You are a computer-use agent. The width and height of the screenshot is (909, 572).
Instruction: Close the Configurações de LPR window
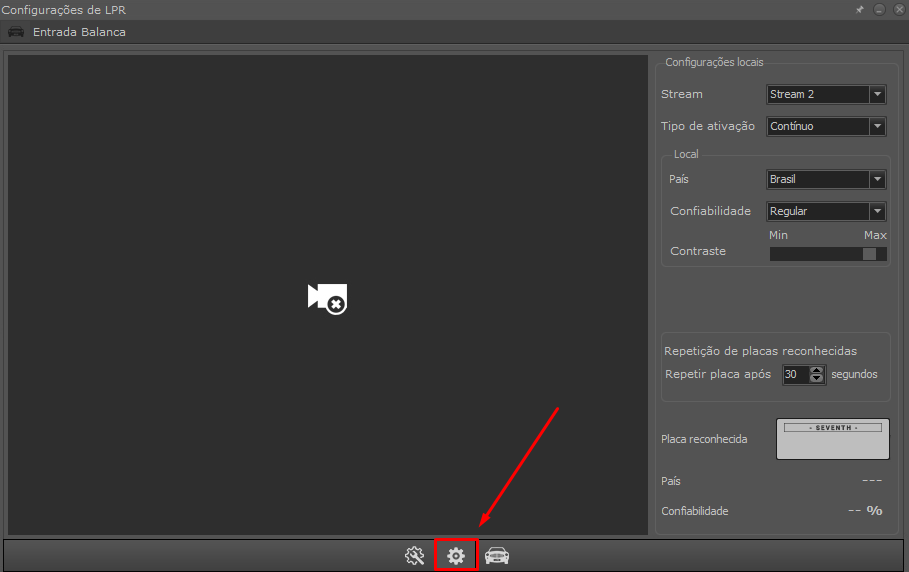[x=898, y=9]
